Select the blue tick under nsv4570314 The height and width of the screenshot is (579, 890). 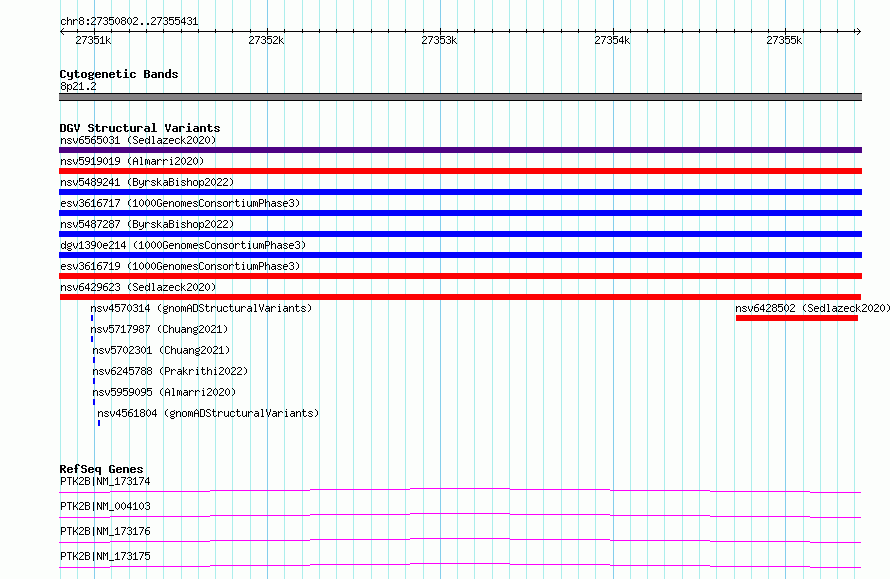pos(92,318)
